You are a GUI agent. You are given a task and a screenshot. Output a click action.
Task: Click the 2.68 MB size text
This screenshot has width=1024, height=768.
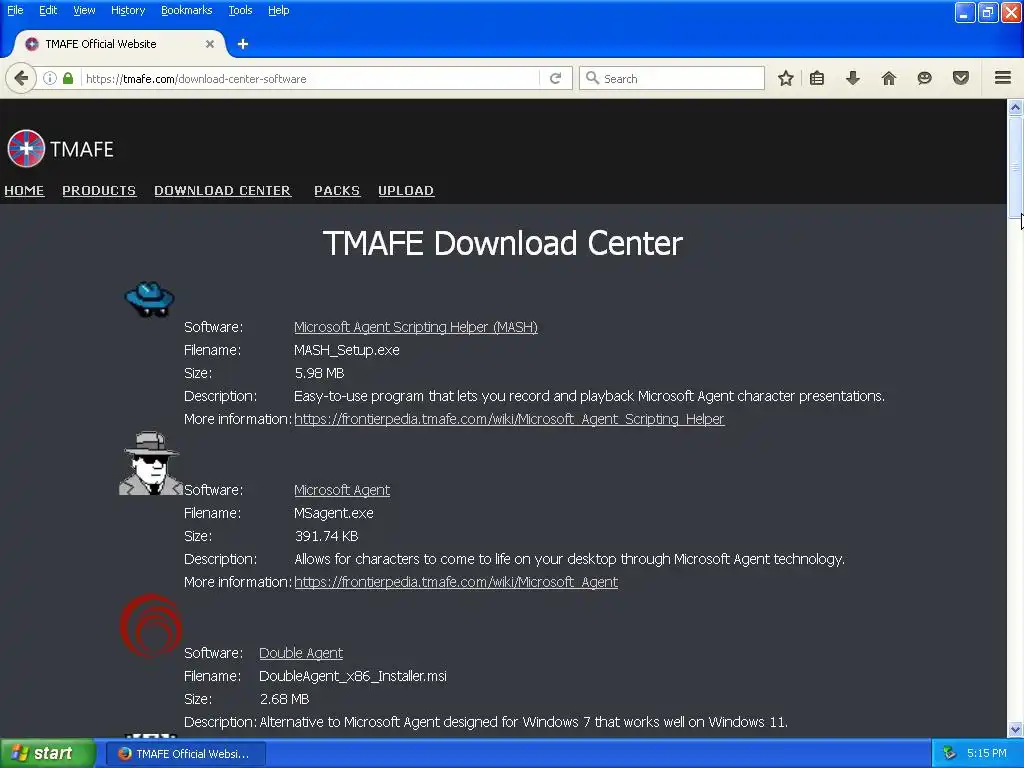coord(285,699)
